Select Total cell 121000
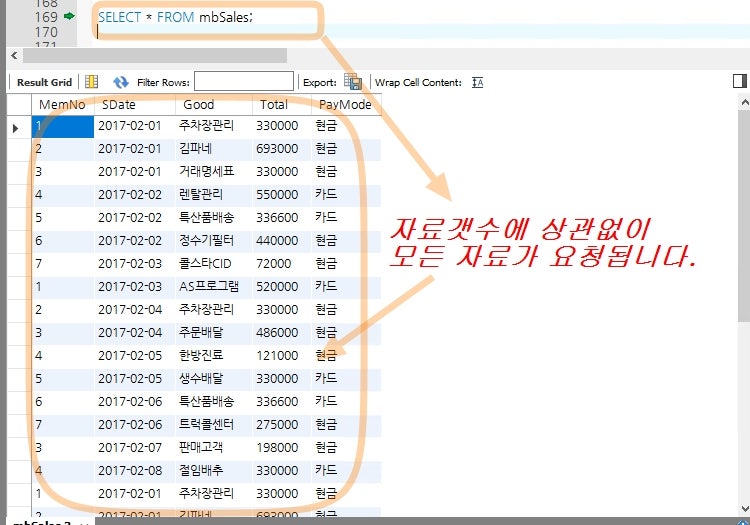Viewport: 750px width, 525px height. (x=281, y=355)
